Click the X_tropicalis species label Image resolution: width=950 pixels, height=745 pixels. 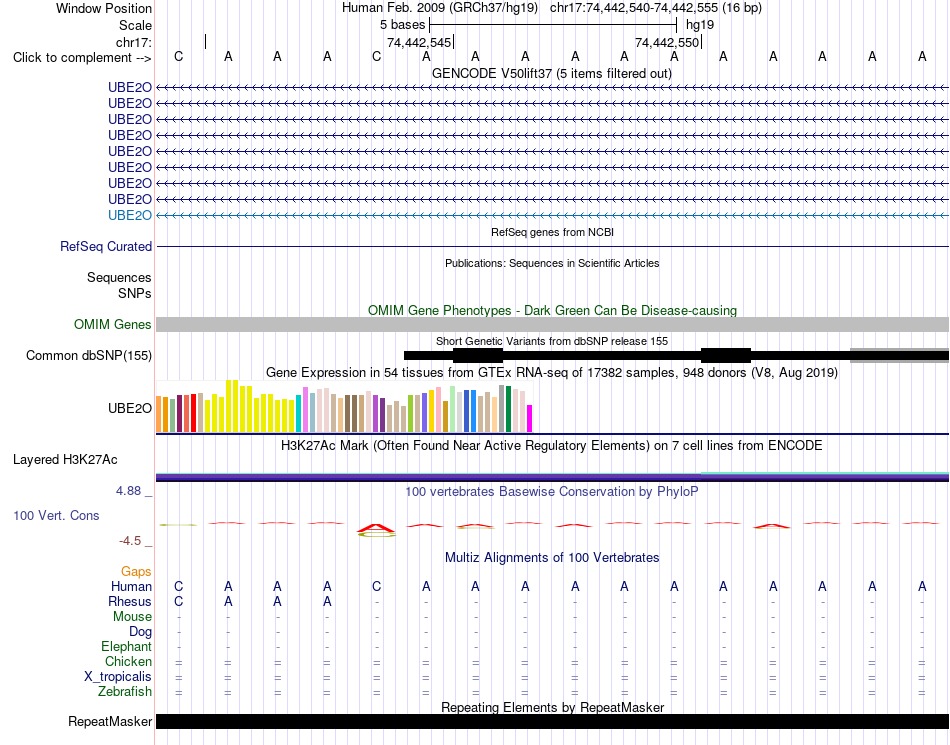118,677
